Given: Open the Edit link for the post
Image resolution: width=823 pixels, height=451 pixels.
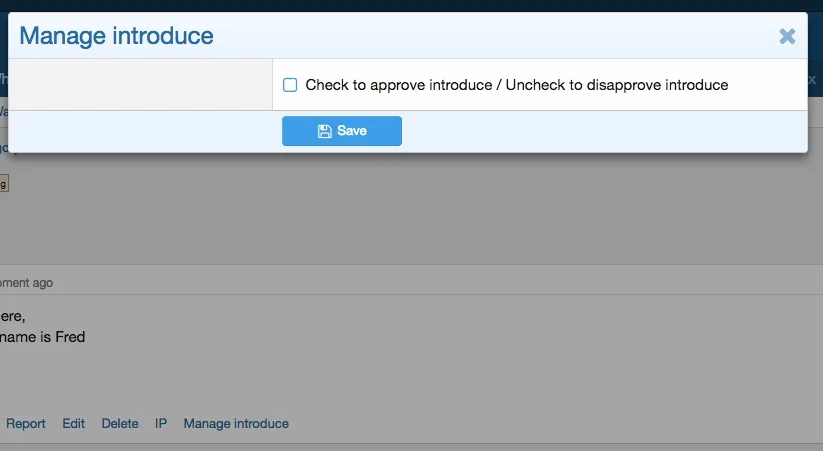Looking at the screenshot, I should pos(73,424).
